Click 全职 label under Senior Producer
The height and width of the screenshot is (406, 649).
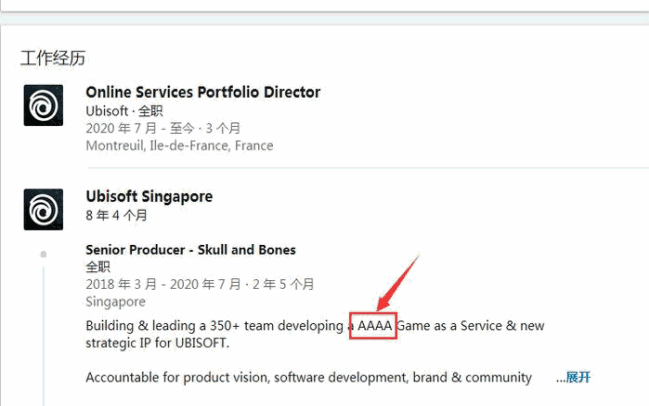99,267
